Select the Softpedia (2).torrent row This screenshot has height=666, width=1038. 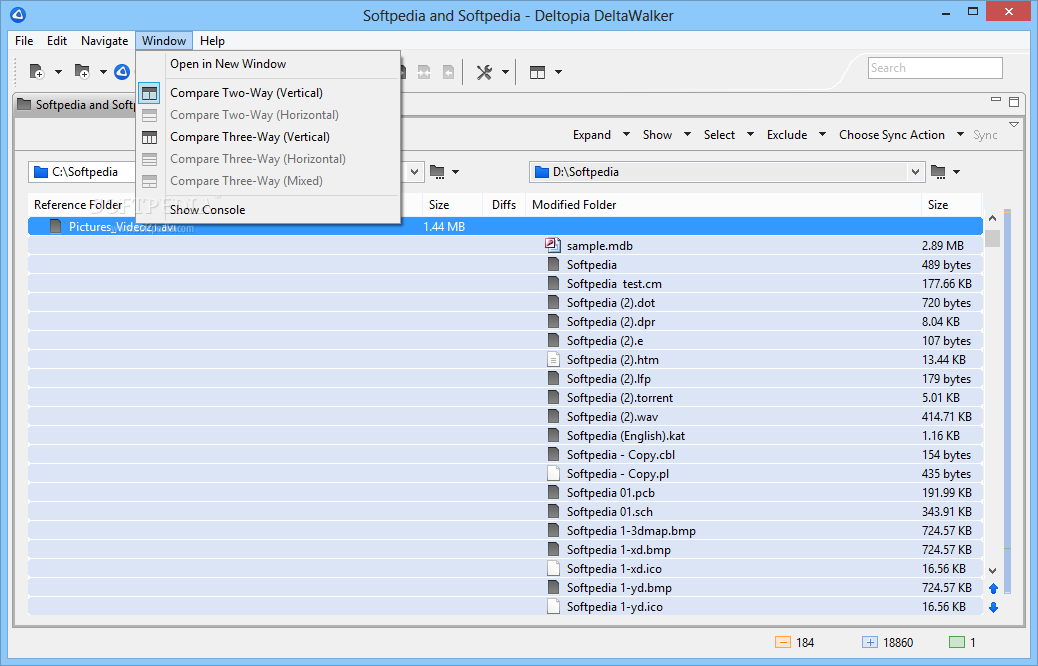505,397
